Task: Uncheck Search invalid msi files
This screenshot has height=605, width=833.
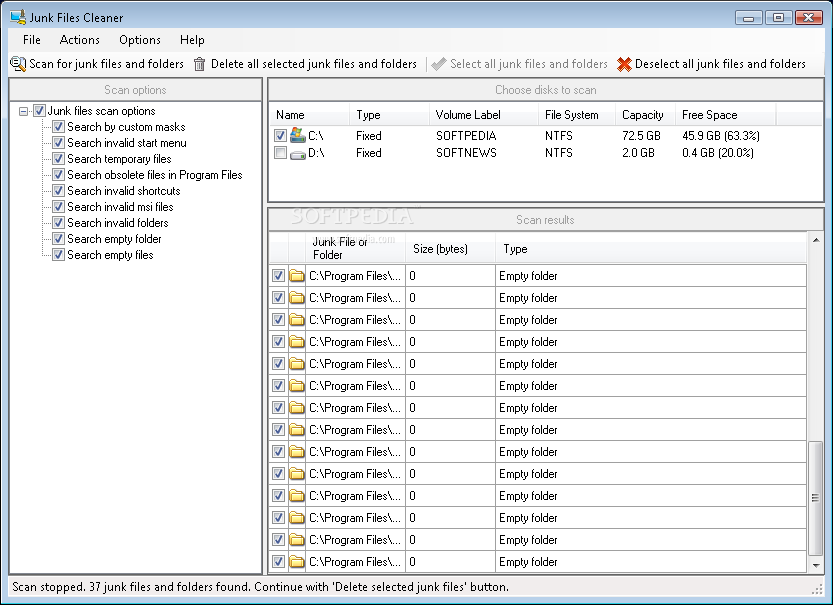Action: tap(58, 207)
